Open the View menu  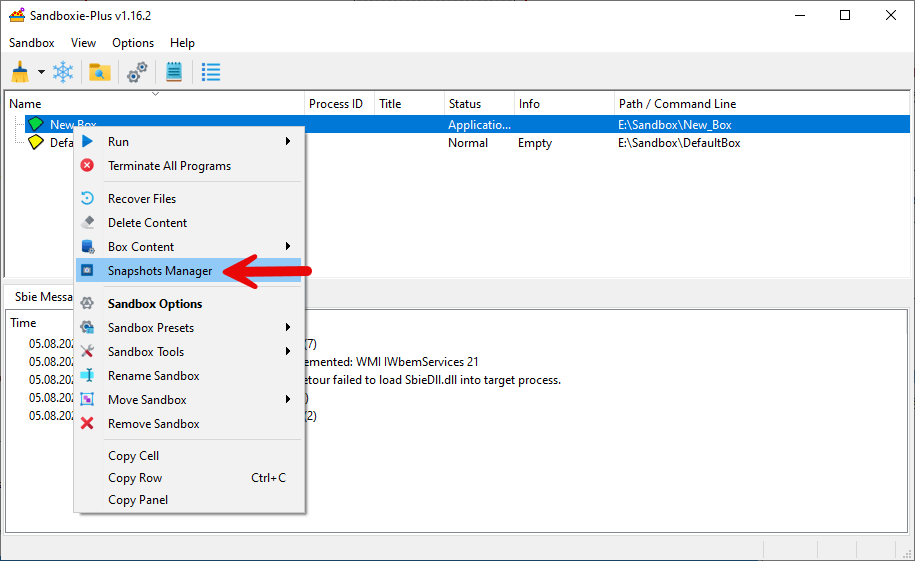point(83,43)
